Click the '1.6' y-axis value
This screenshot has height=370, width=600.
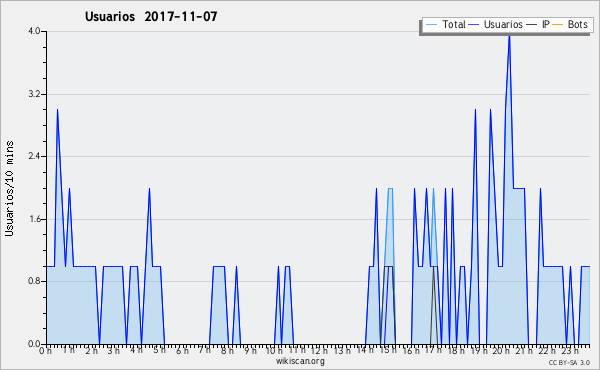34,219
